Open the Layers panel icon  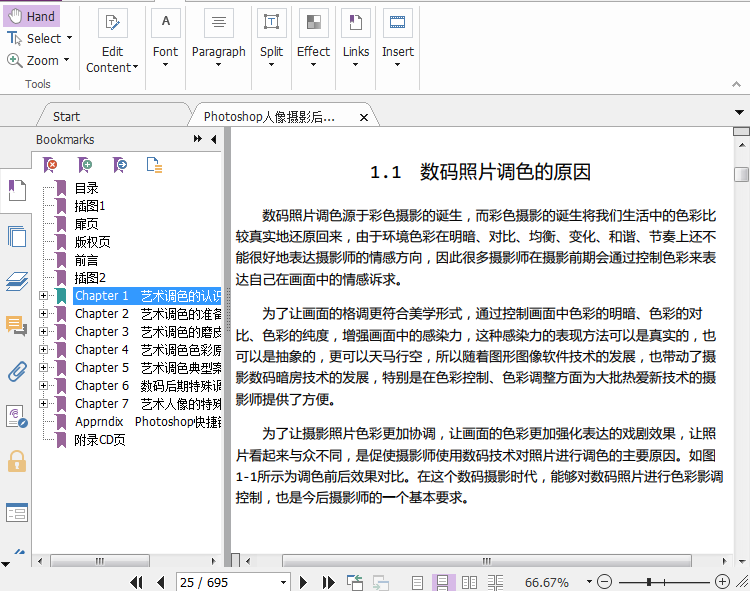pos(16,281)
